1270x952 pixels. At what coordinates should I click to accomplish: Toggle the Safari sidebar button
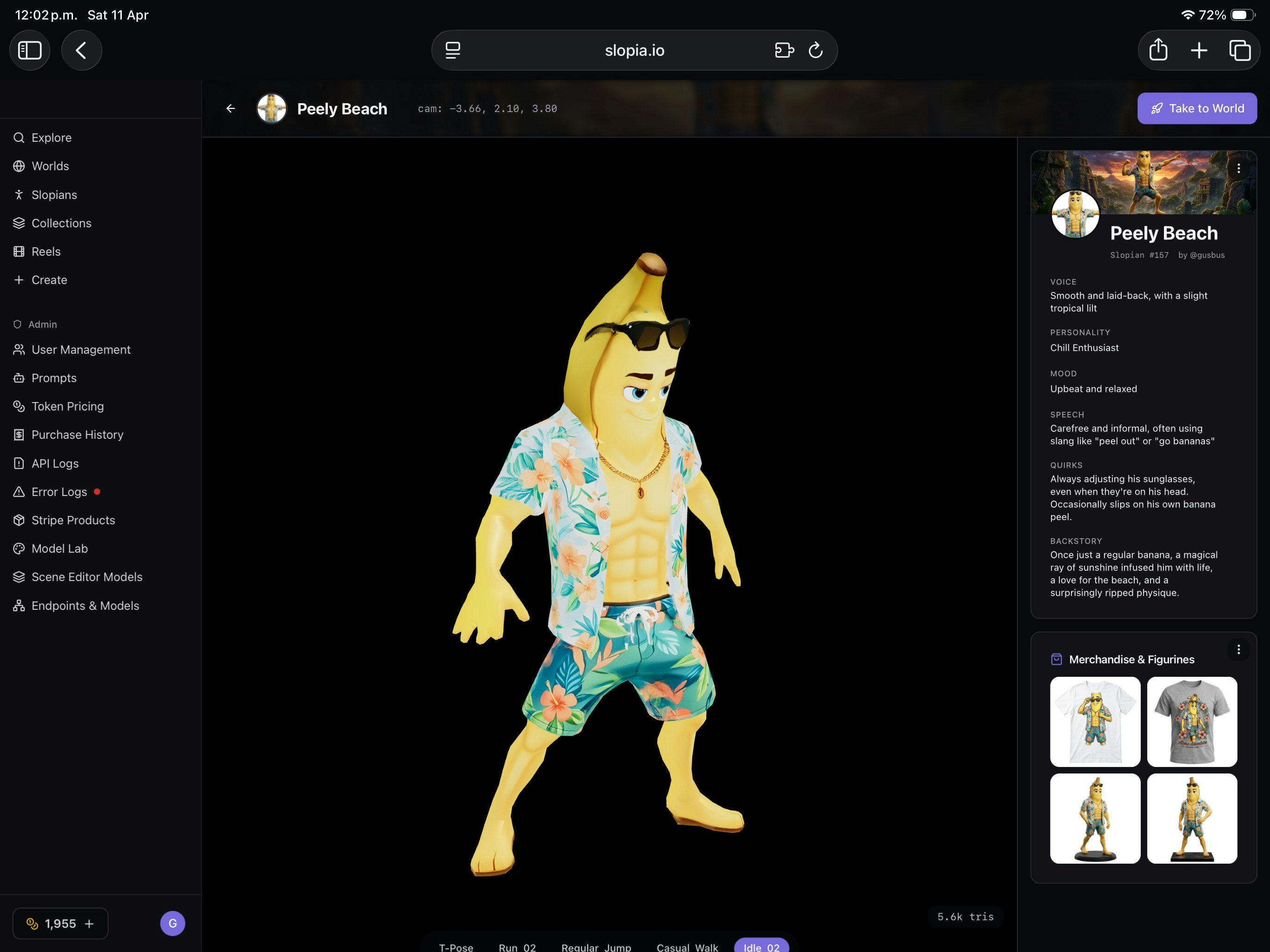point(30,51)
